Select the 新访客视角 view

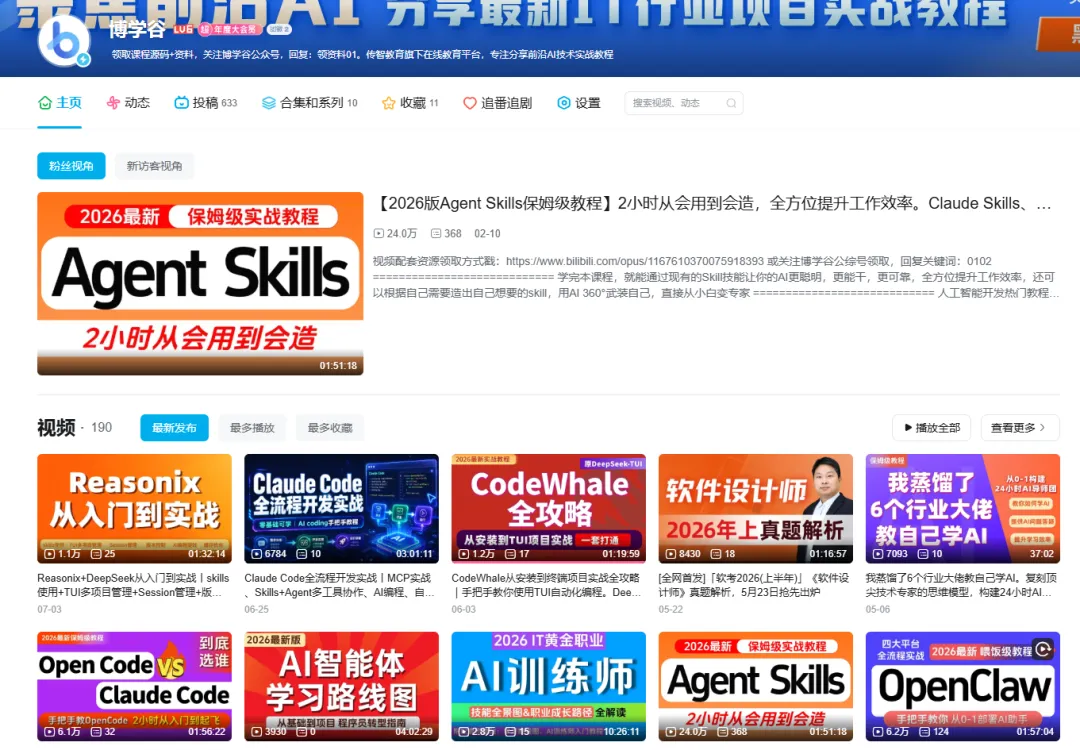pos(154,166)
